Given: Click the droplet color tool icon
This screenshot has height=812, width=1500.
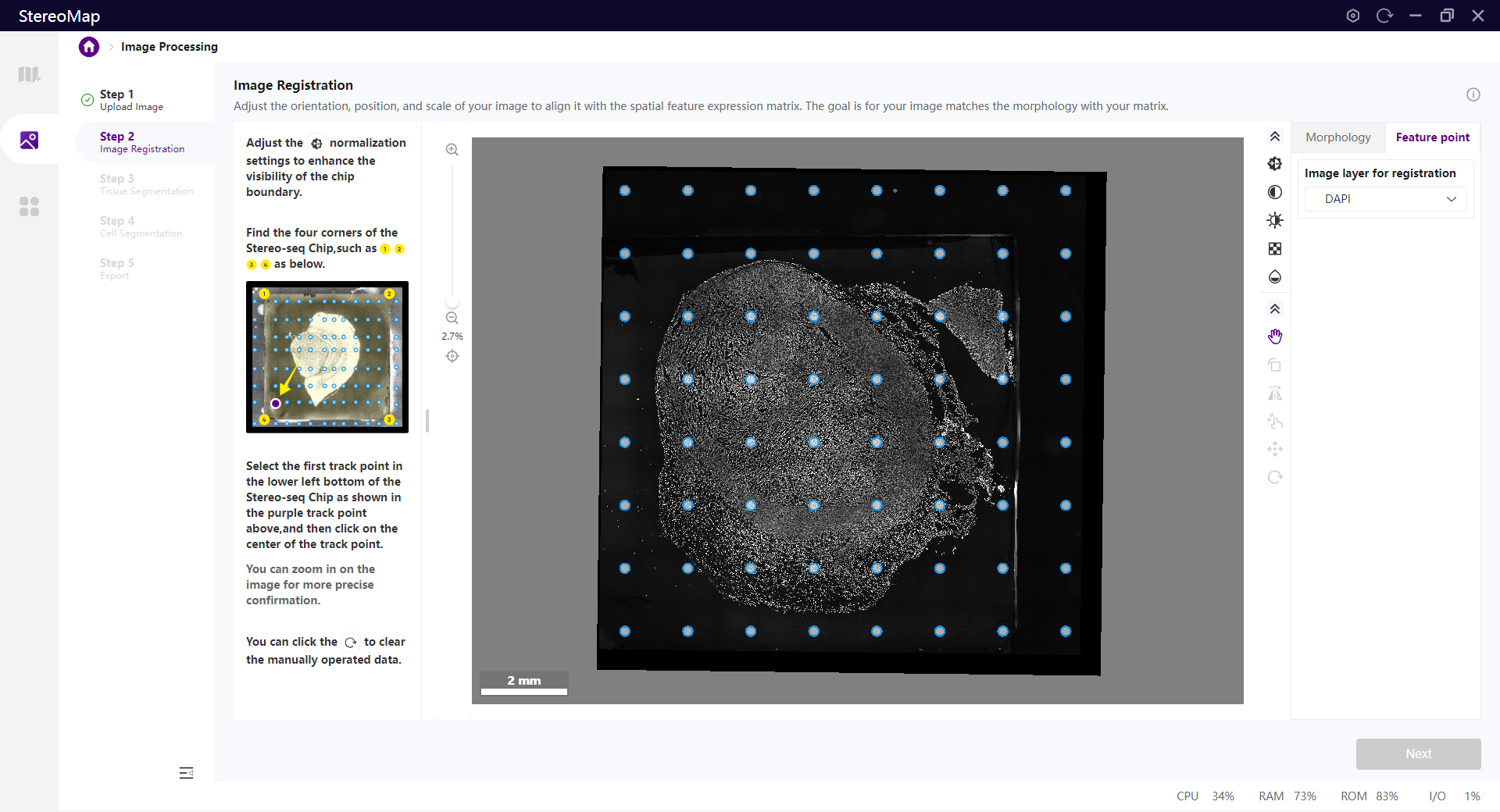Looking at the screenshot, I should pyautogui.click(x=1275, y=277).
